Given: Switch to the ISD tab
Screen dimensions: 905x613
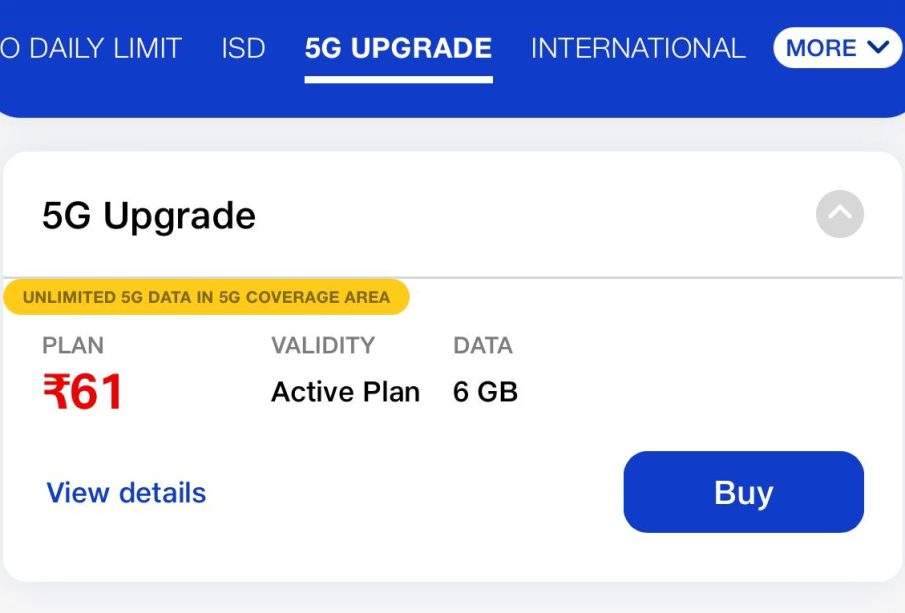Looking at the screenshot, I should click(244, 48).
